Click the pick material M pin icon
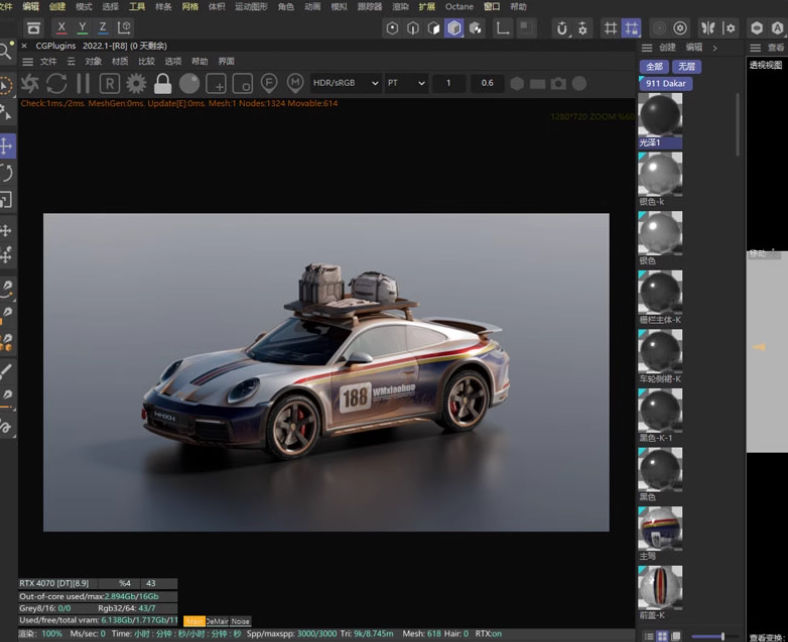 coord(295,83)
